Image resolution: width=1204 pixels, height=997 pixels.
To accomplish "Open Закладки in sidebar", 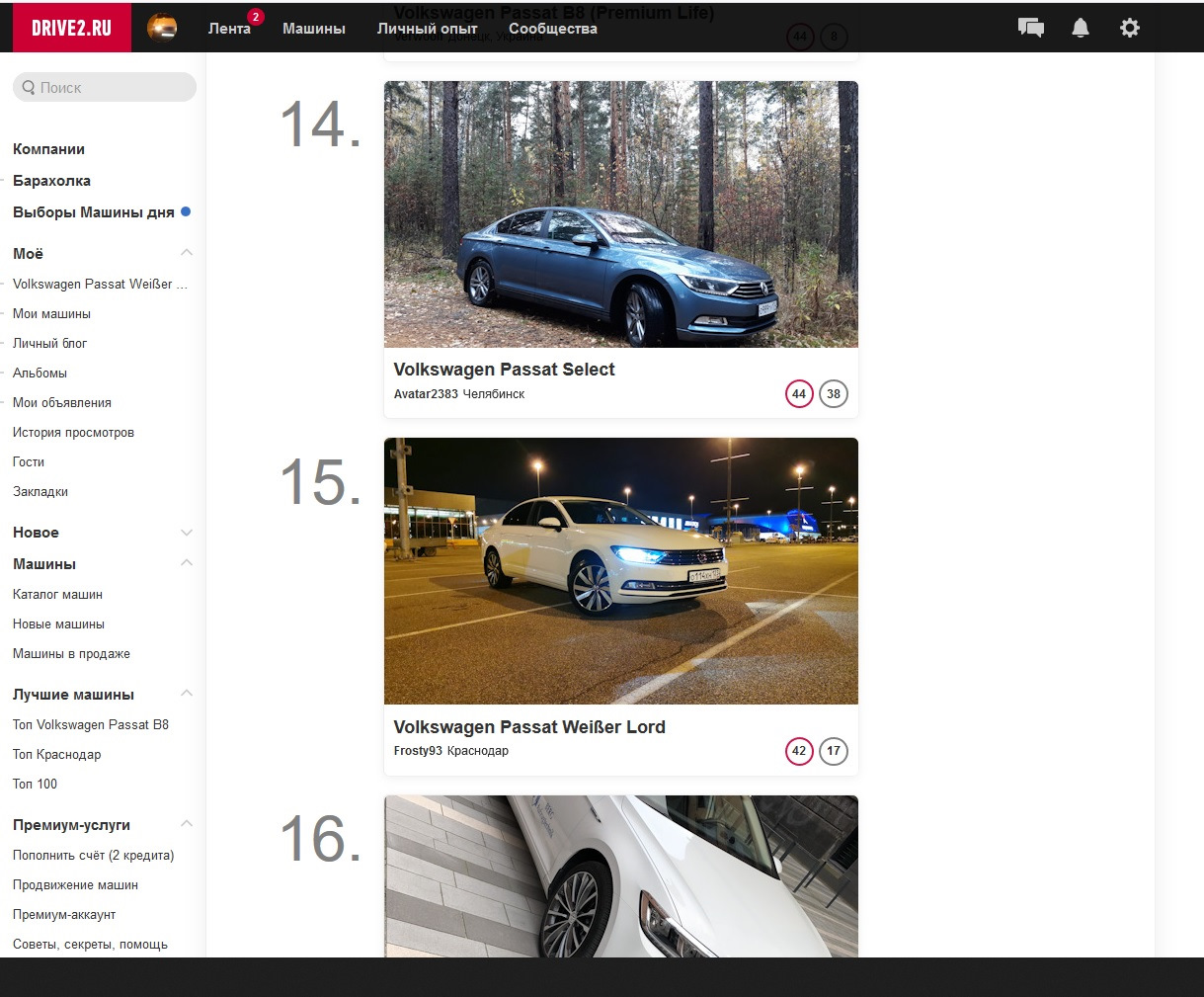I will pyautogui.click(x=40, y=491).
